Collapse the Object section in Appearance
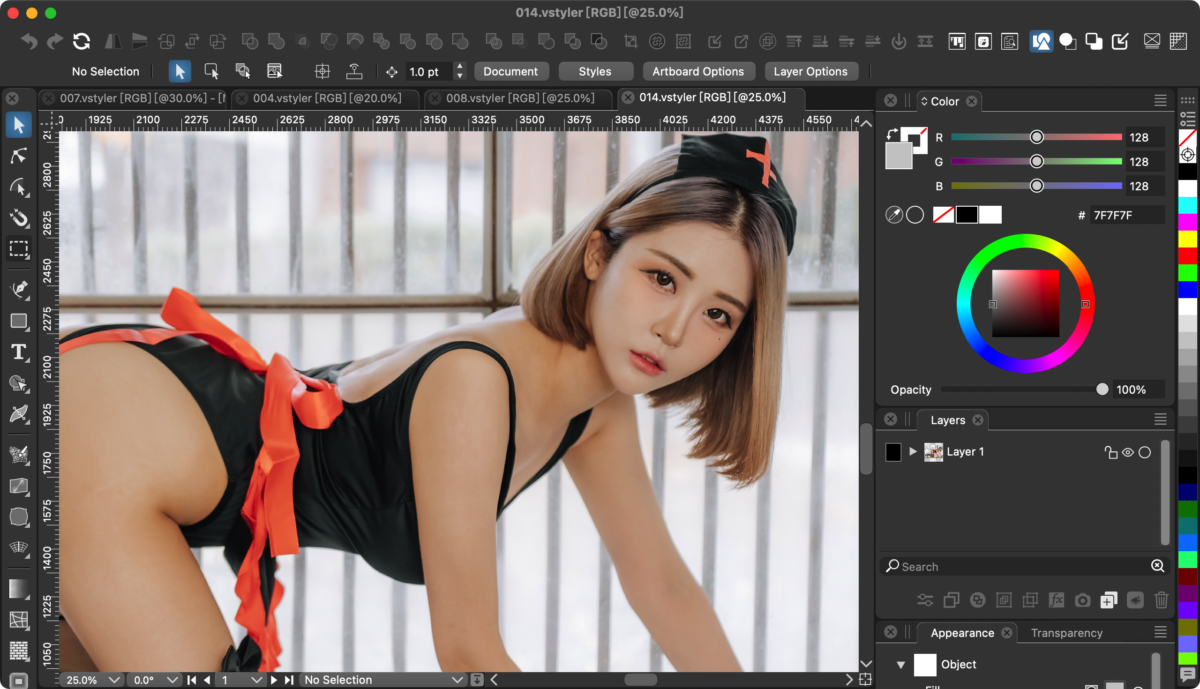This screenshot has height=689, width=1200. tap(900, 664)
